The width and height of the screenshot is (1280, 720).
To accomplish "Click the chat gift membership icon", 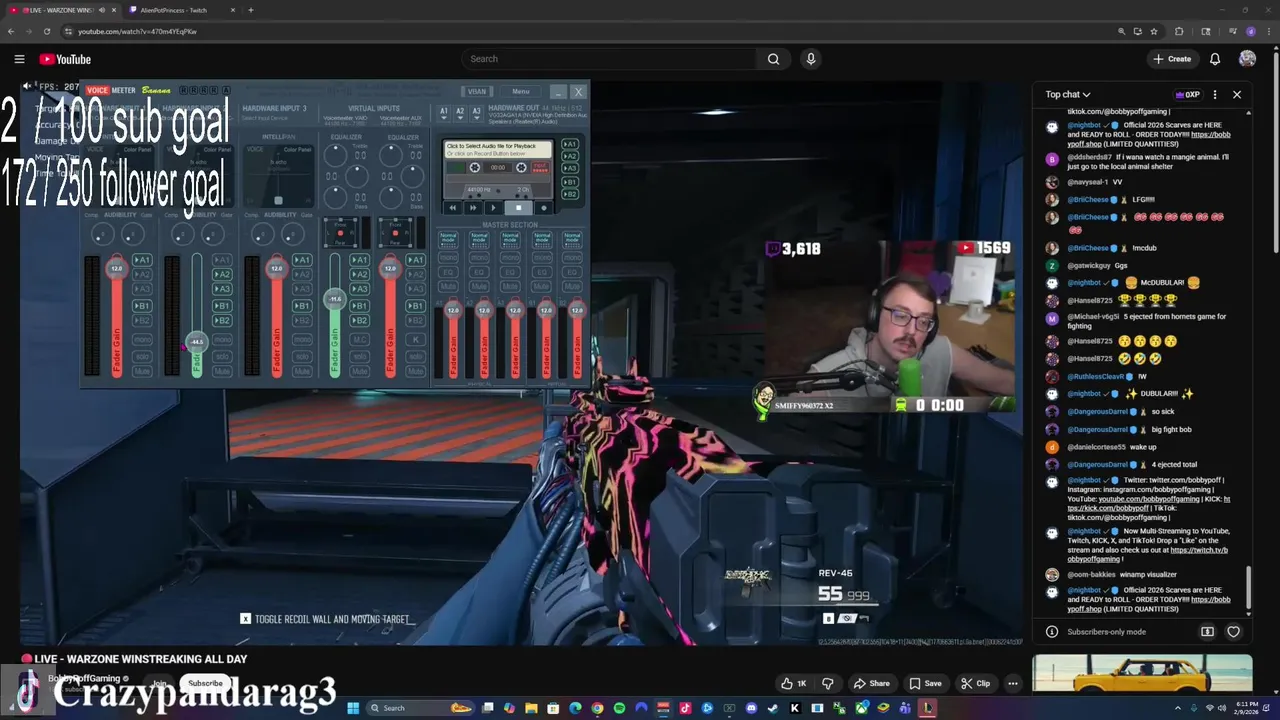I will 1207,632.
